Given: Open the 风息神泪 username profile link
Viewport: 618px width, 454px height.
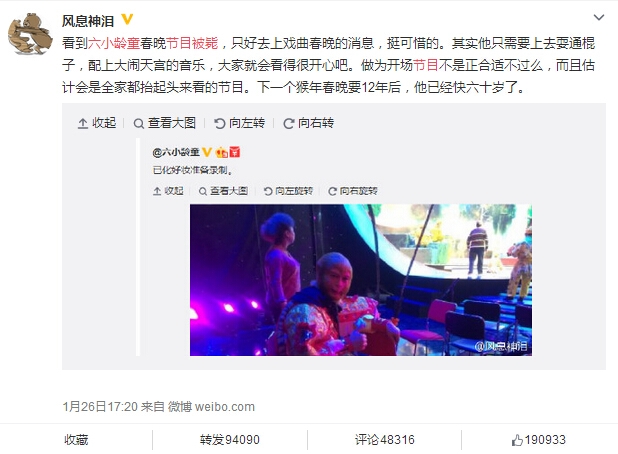Looking at the screenshot, I should click(88, 20).
